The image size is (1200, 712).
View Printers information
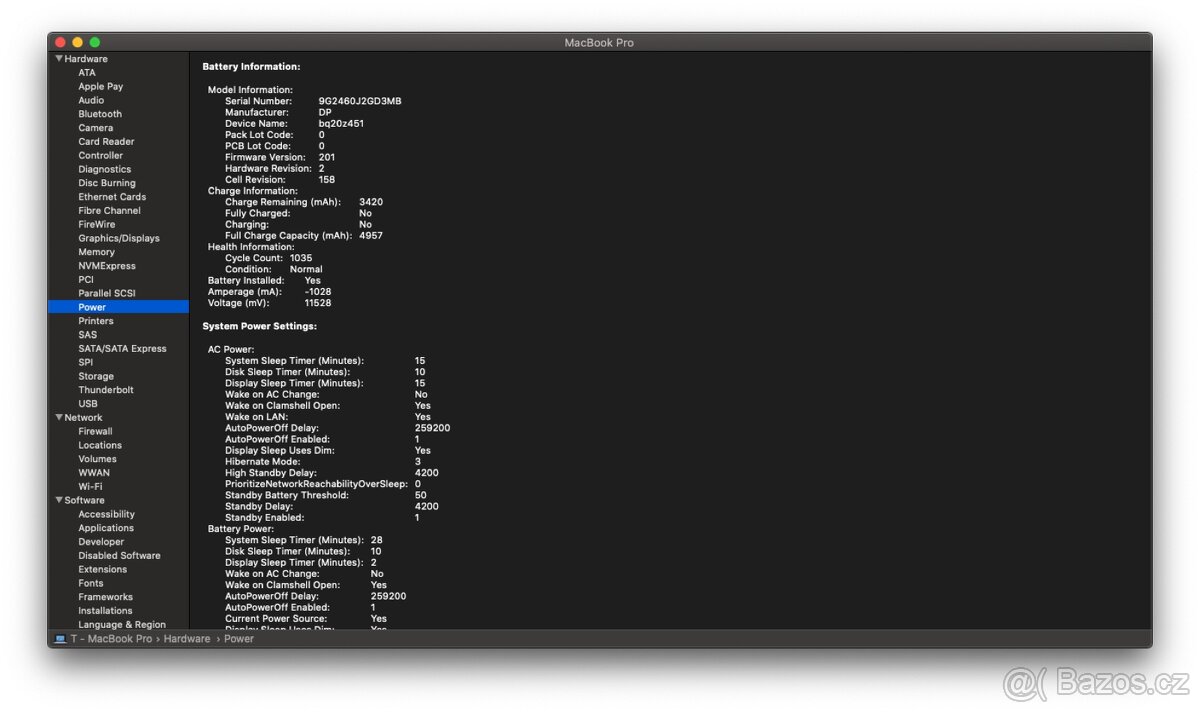[95, 320]
